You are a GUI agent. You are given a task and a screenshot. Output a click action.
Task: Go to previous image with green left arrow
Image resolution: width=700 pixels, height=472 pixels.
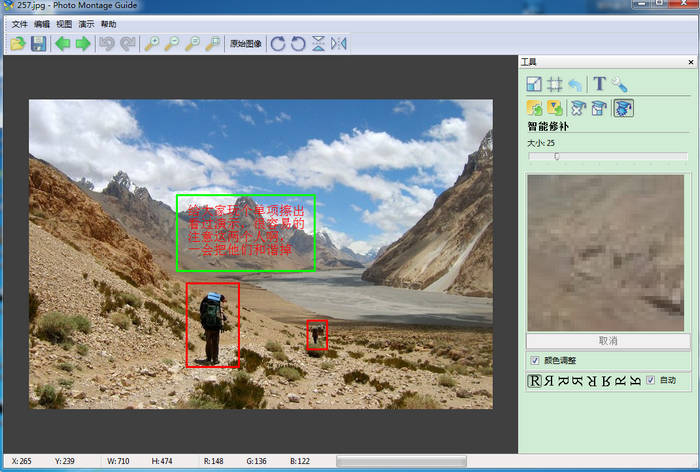pyautogui.click(x=63, y=43)
